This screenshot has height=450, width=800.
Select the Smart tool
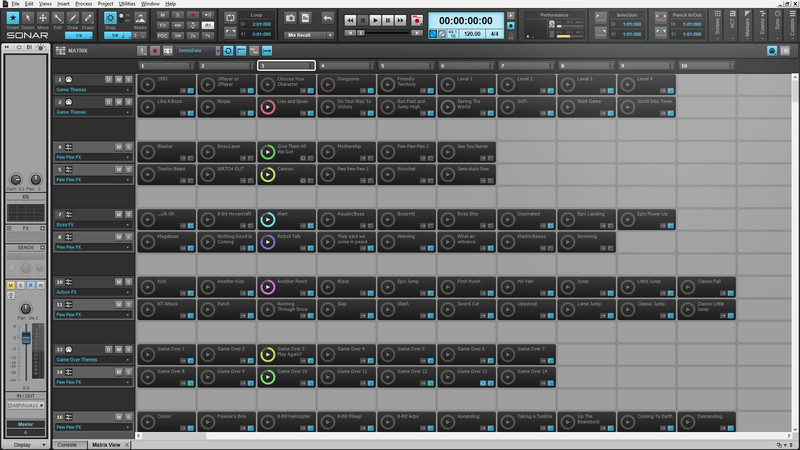[x=12, y=19]
